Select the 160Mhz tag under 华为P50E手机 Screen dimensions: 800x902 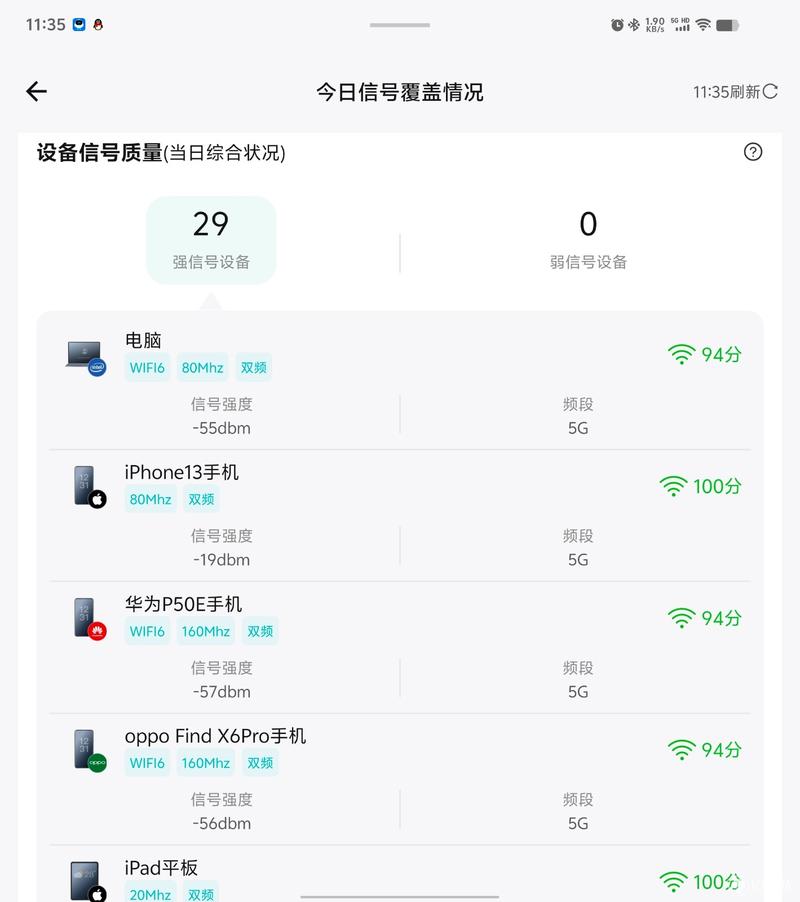205,631
